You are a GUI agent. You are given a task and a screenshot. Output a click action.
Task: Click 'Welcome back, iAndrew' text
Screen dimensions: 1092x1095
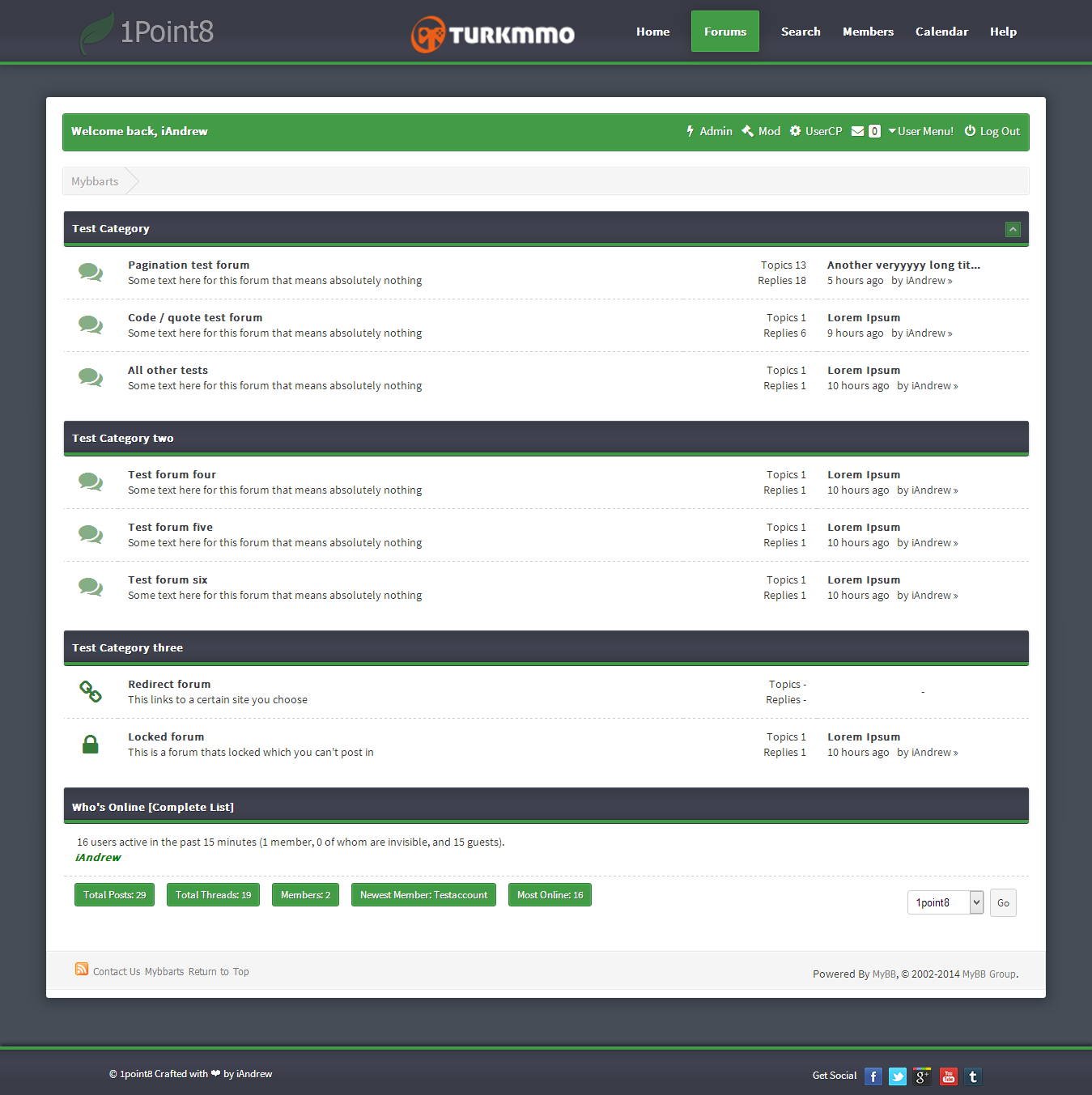tap(139, 131)
